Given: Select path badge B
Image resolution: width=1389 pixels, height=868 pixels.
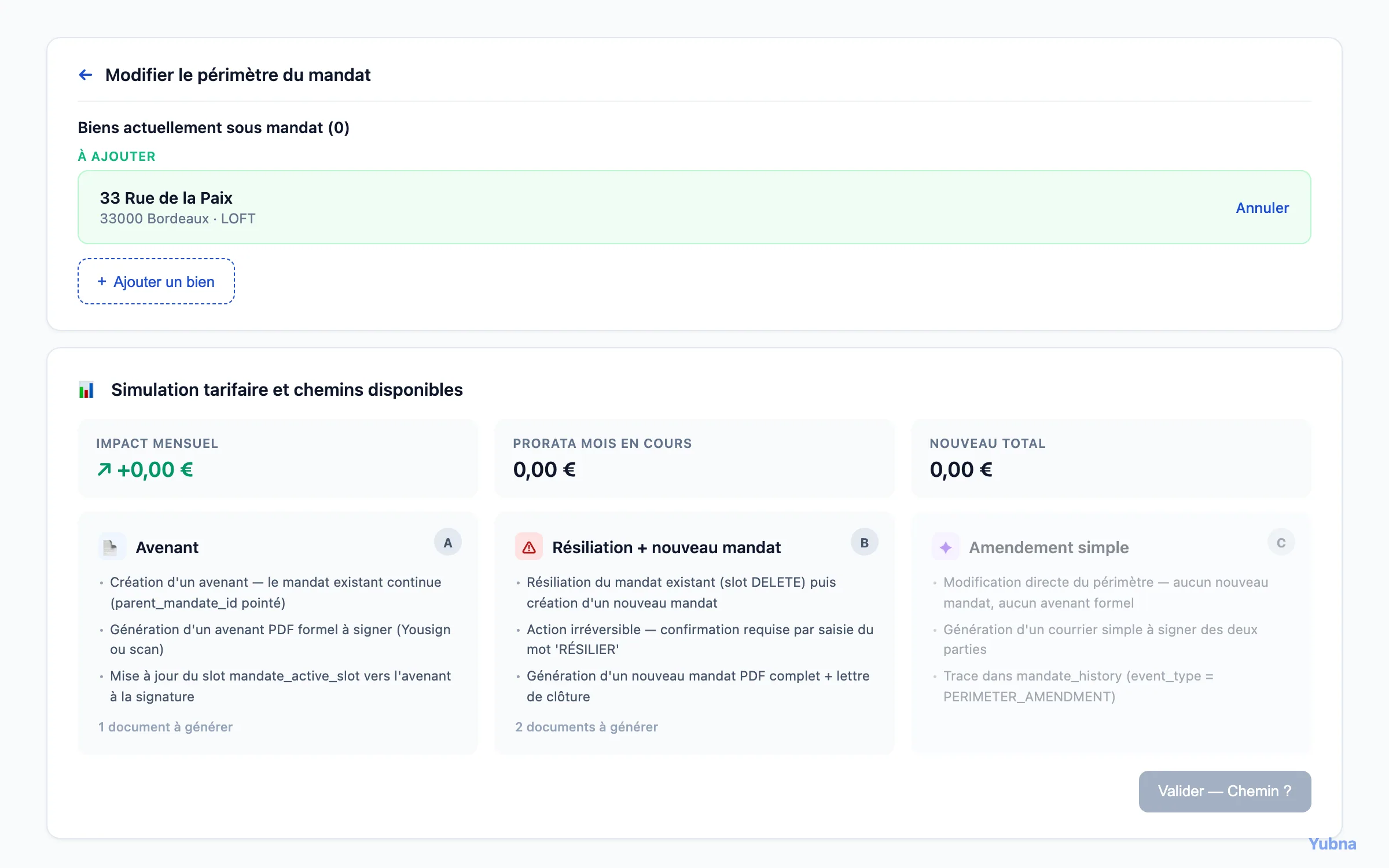Looking at the screenshot, I should click(865, 542).
